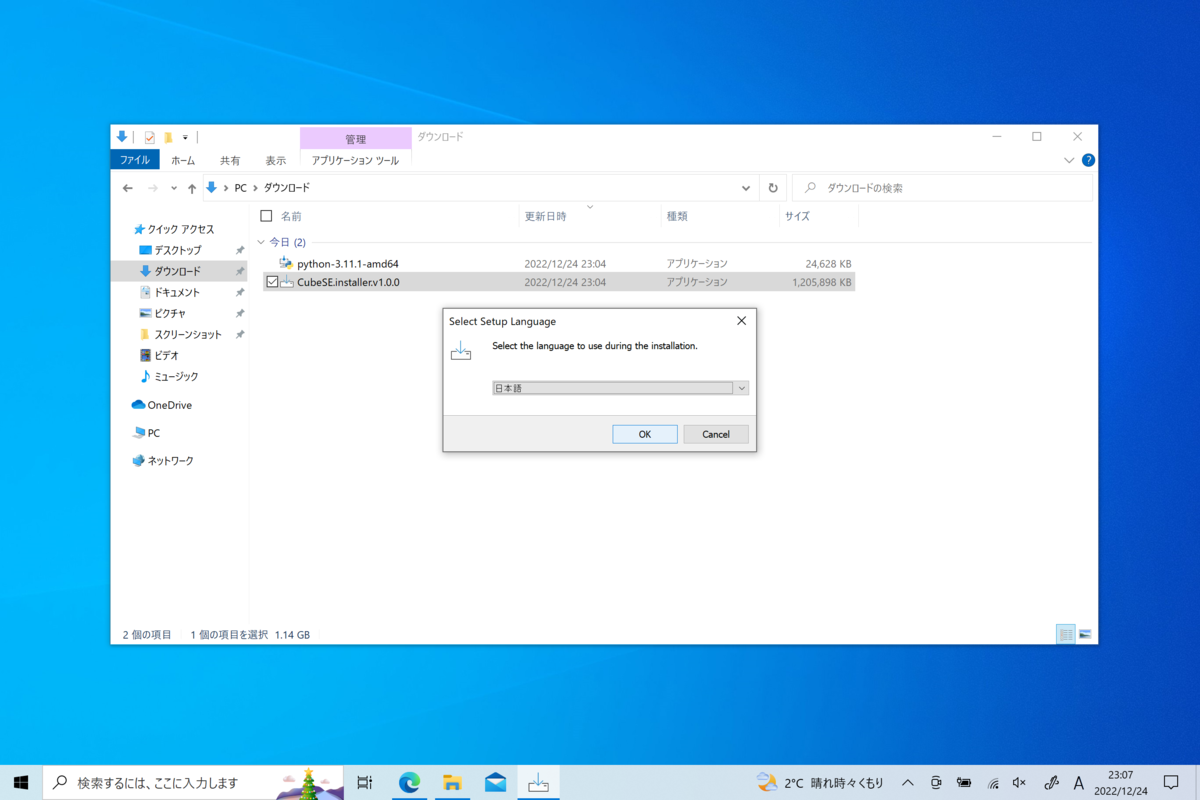Switch to details view icon in status bar
This screenshot has height=800, width=1200.
[1066, 634]
